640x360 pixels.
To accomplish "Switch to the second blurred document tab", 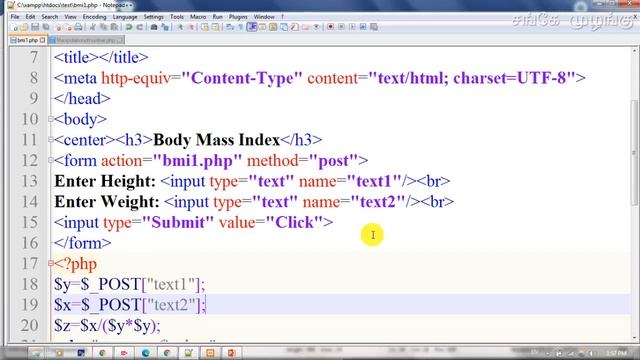I will point(86,40).
